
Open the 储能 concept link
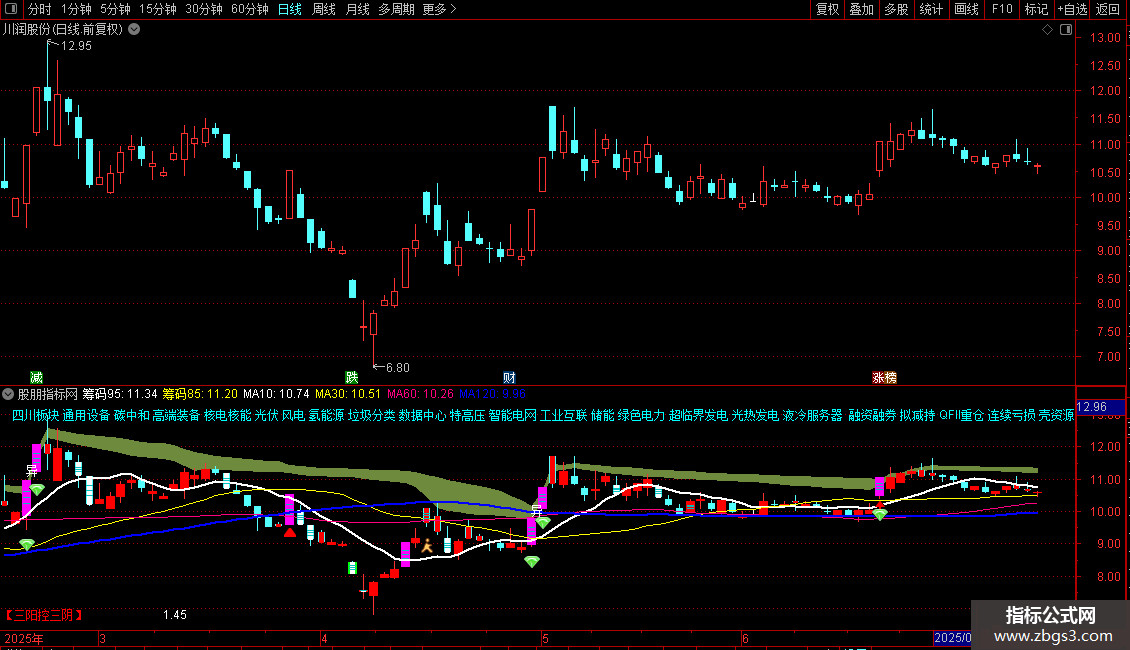click(x=602, y=415)
